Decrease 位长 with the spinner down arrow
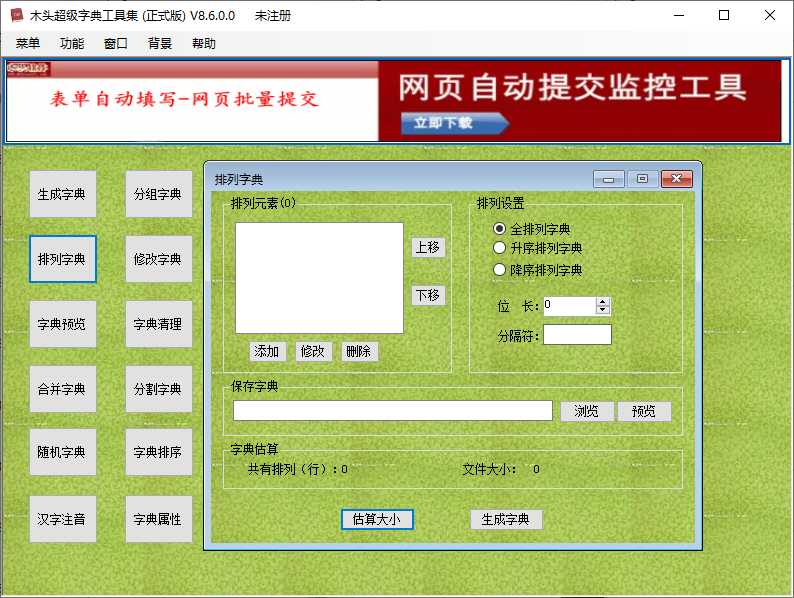The width and height of the screenshot is (794, 598). tap(602, 310)
